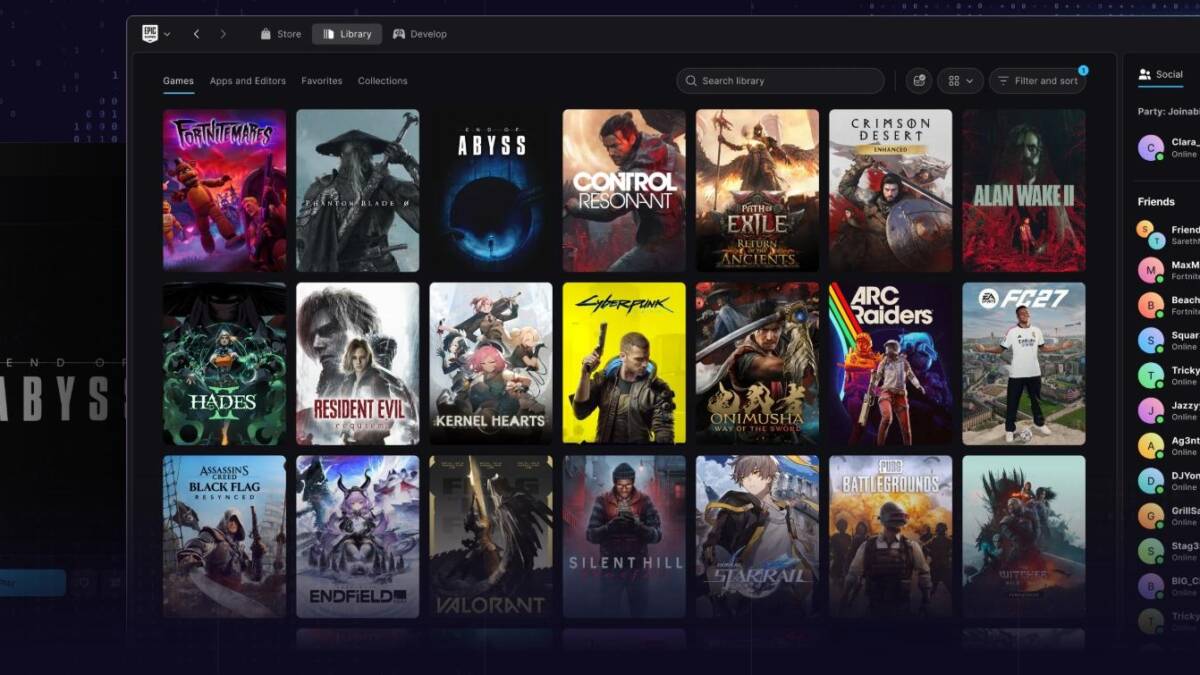Open the Store tab
The image size is (1200, 675).
[280, 34]
